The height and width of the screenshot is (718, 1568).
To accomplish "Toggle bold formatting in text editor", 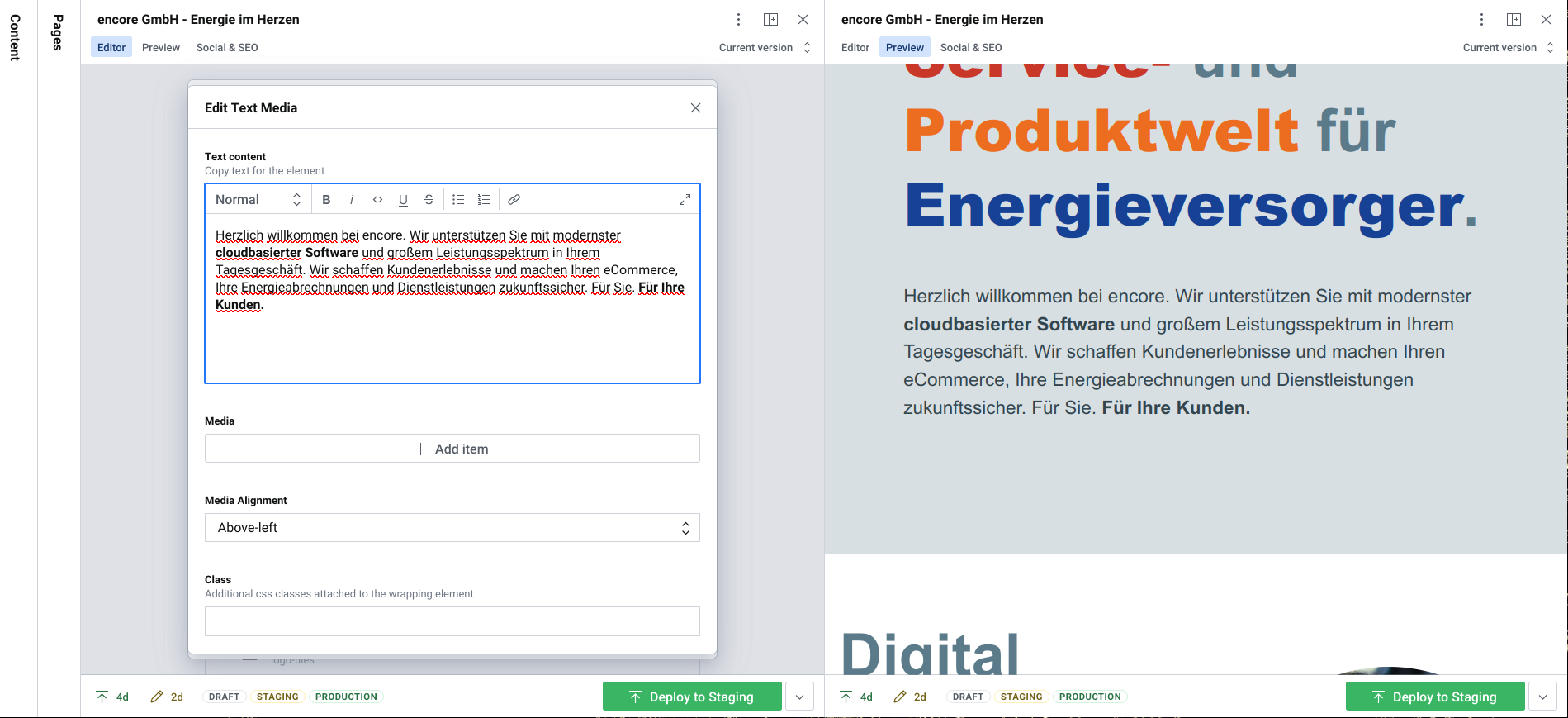I will click(x=326, y=199).
